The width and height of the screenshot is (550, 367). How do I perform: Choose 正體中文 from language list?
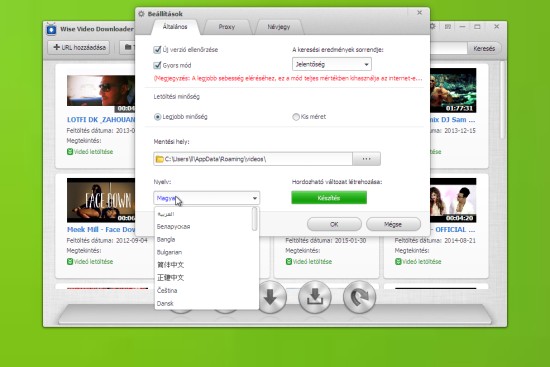pos(206,278)
